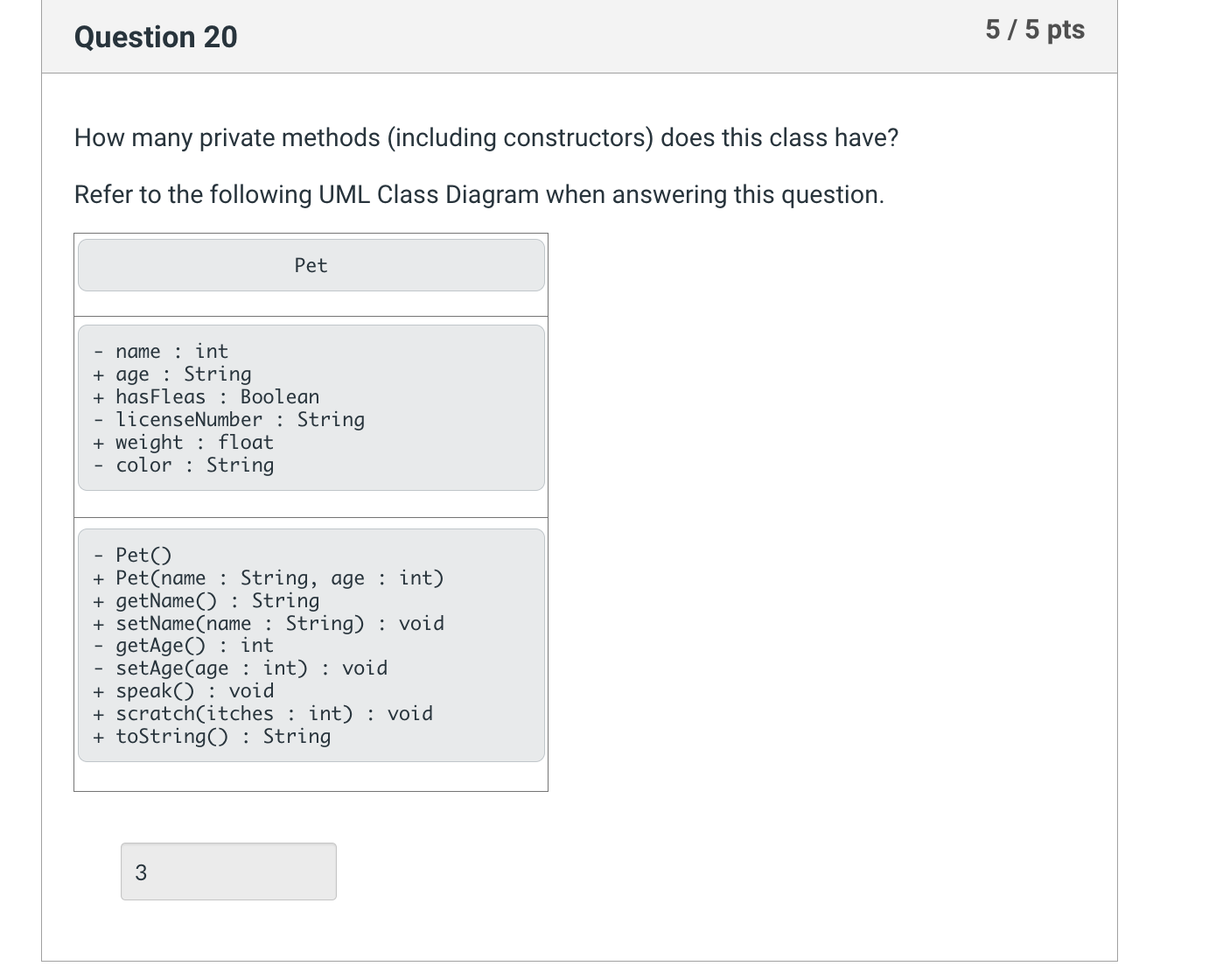Select the speak() : void method

184,690
